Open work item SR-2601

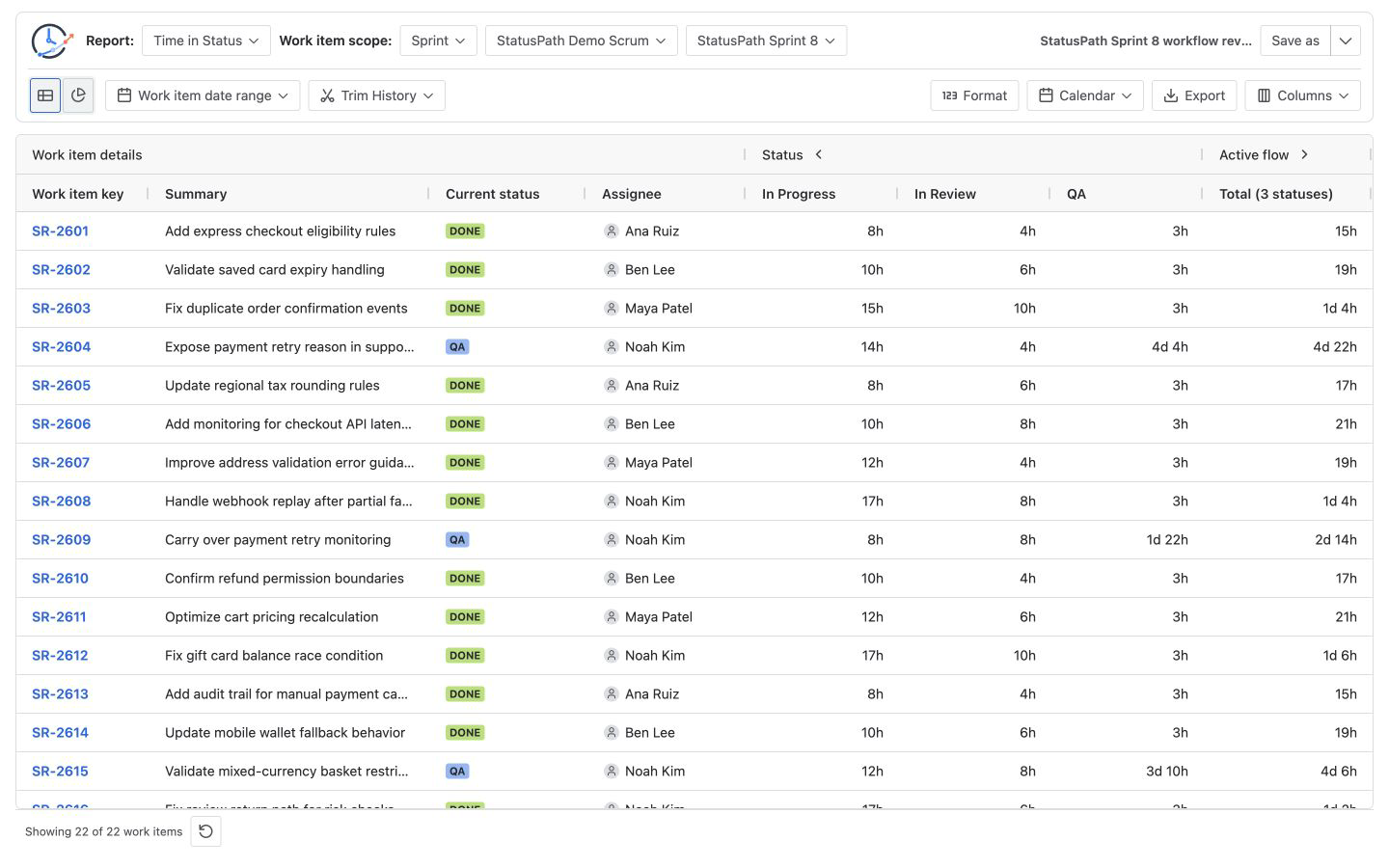click(60, 231)
